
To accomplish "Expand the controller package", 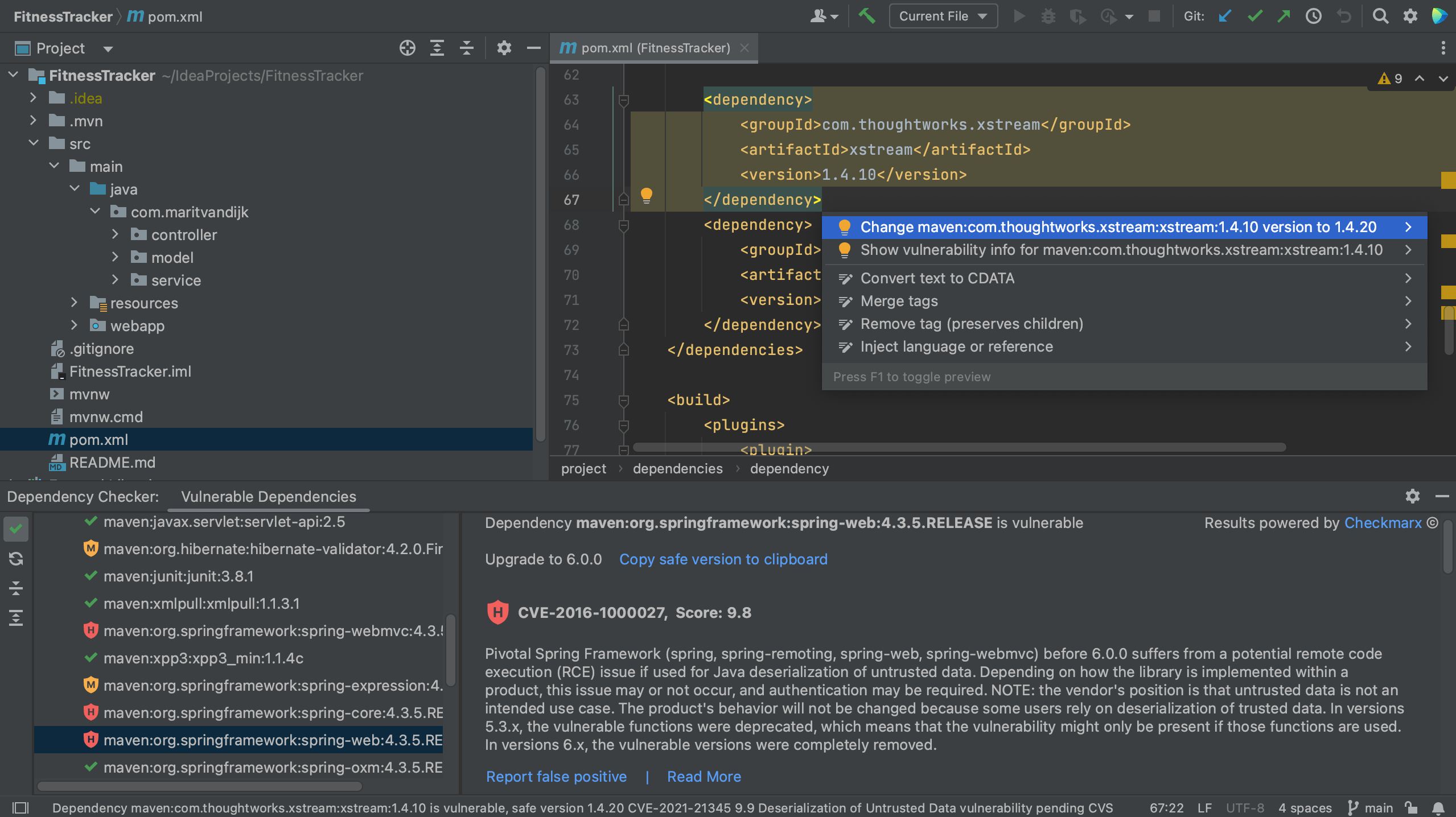I will 115,234.
